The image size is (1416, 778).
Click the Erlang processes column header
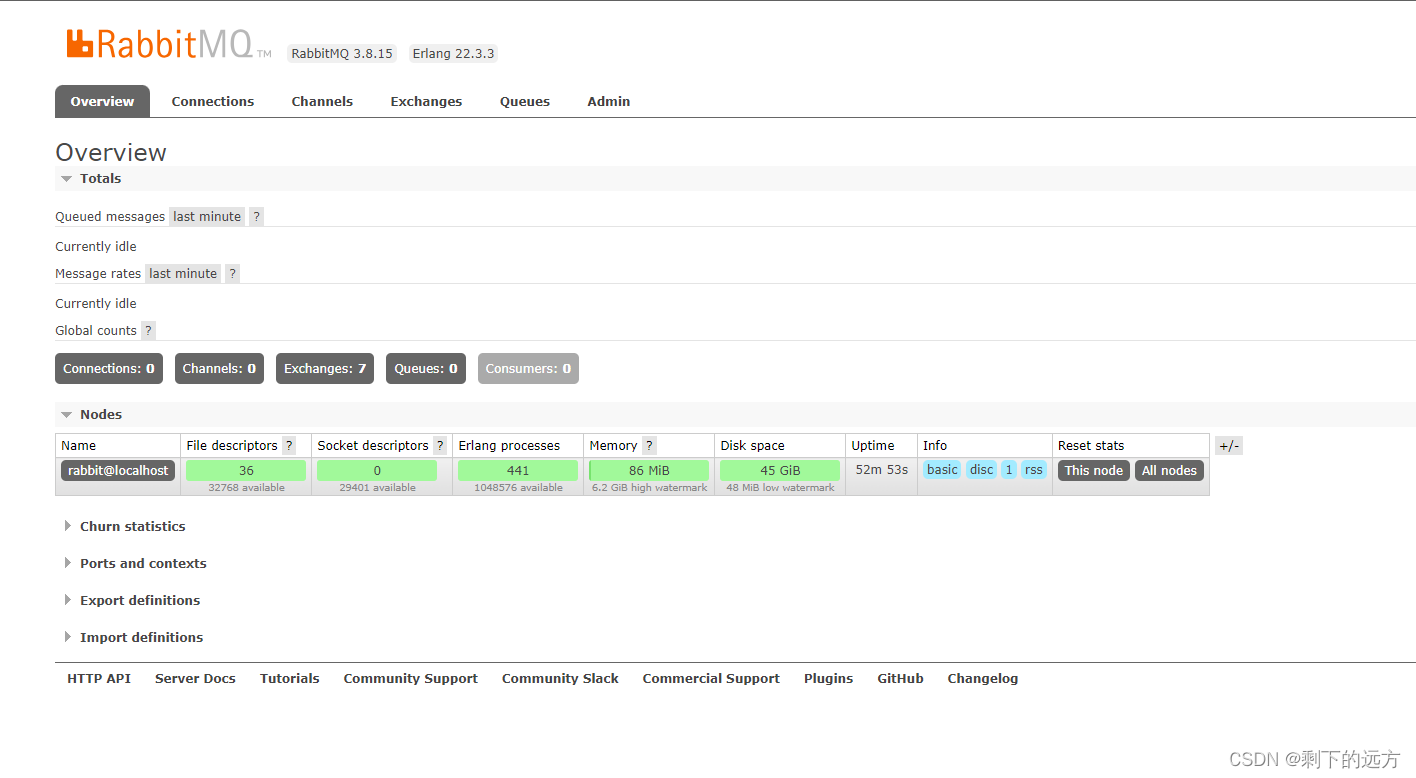(x=509, y=445)
